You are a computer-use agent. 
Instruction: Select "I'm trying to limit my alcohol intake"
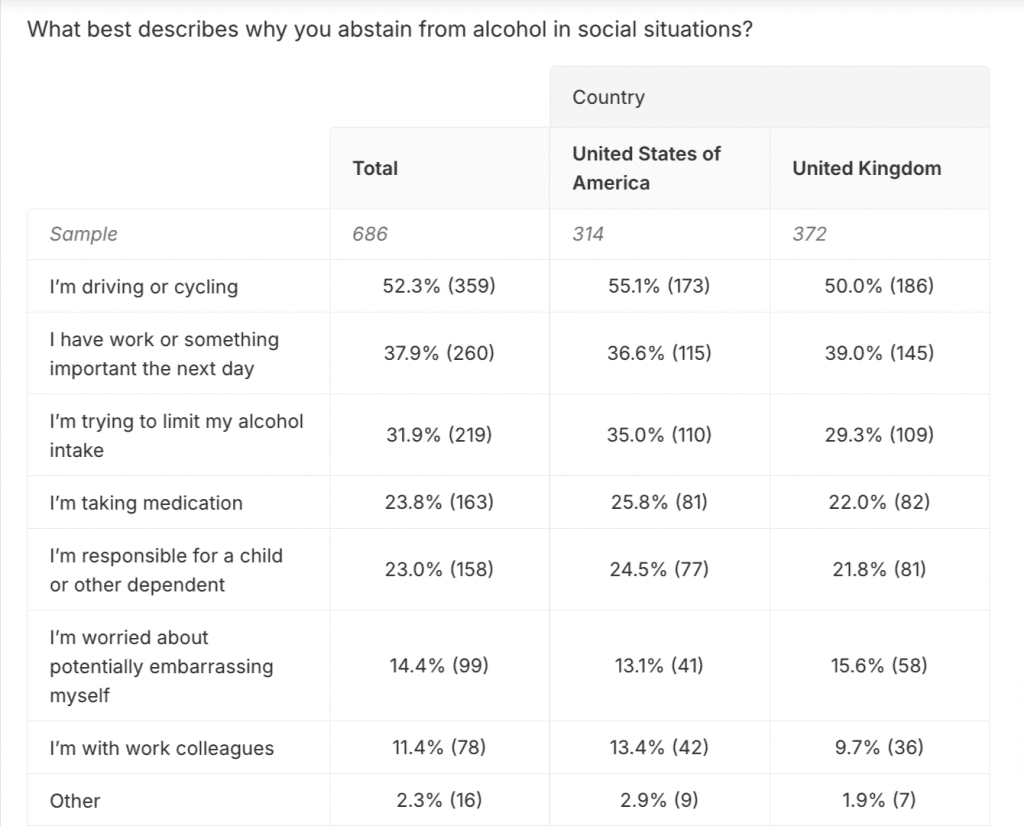(176, 436)
